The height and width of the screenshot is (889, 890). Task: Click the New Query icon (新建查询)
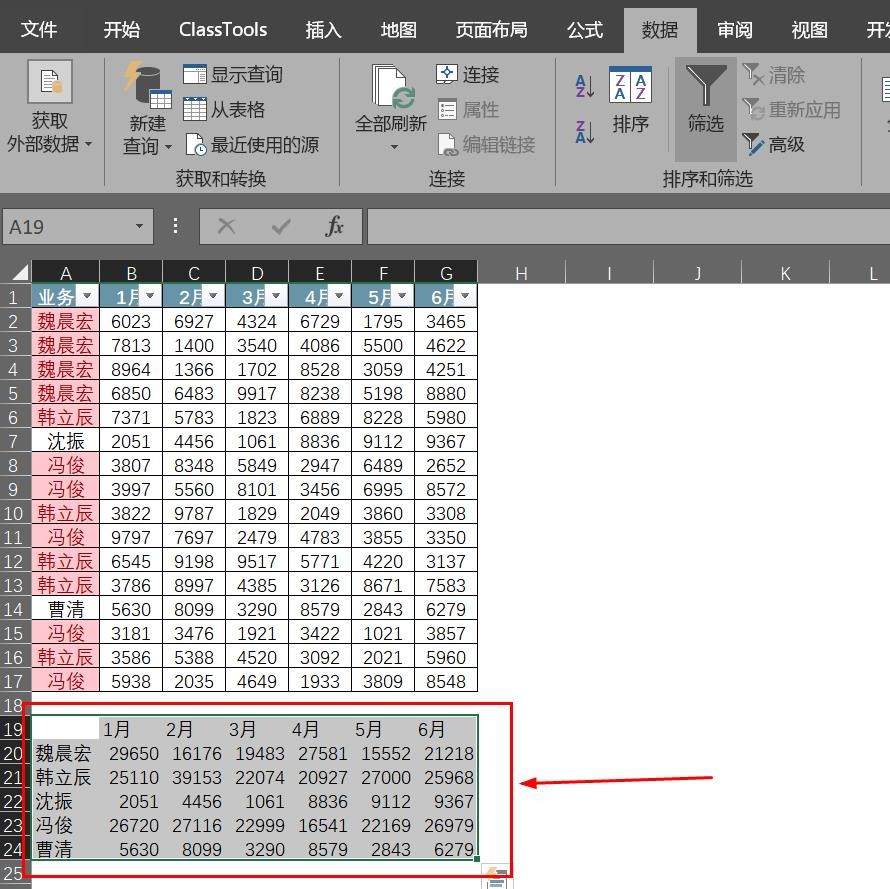[x=147, y=108]
